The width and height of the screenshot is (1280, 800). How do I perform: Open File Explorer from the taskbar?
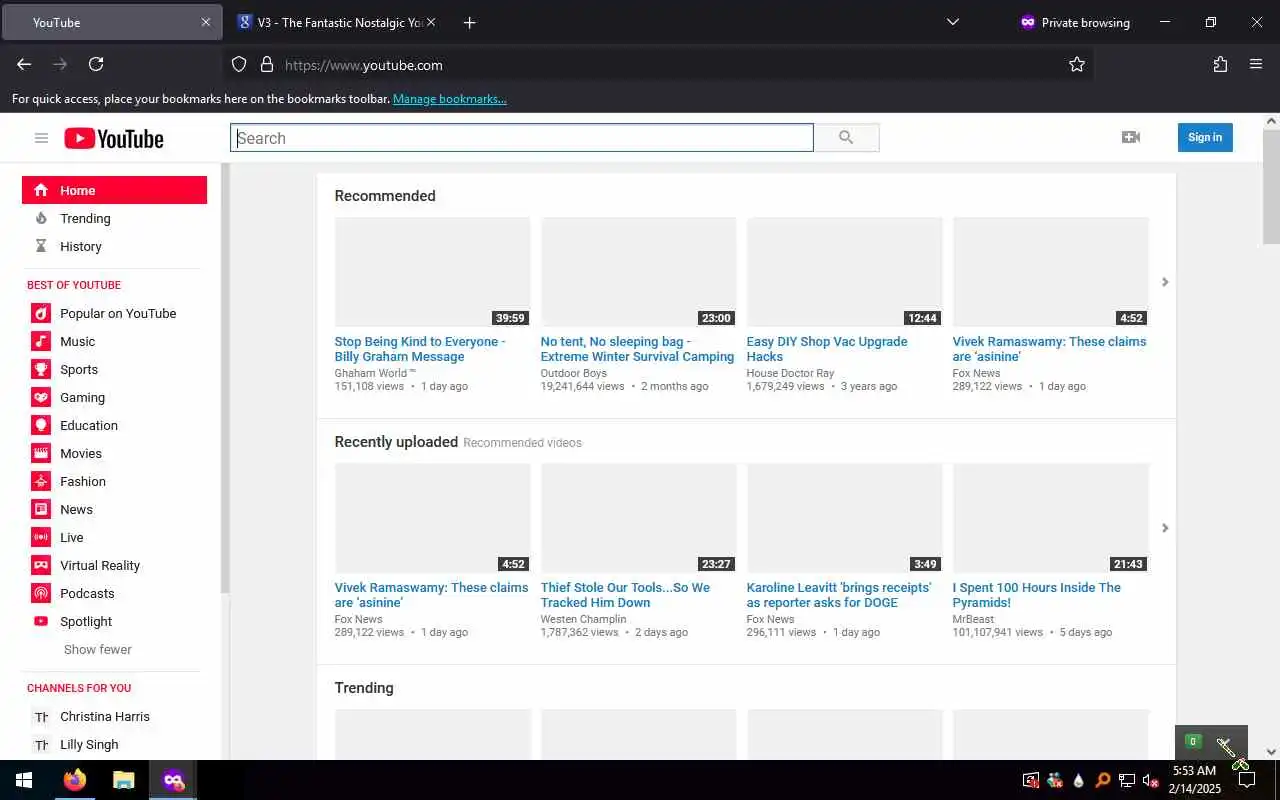123,780
